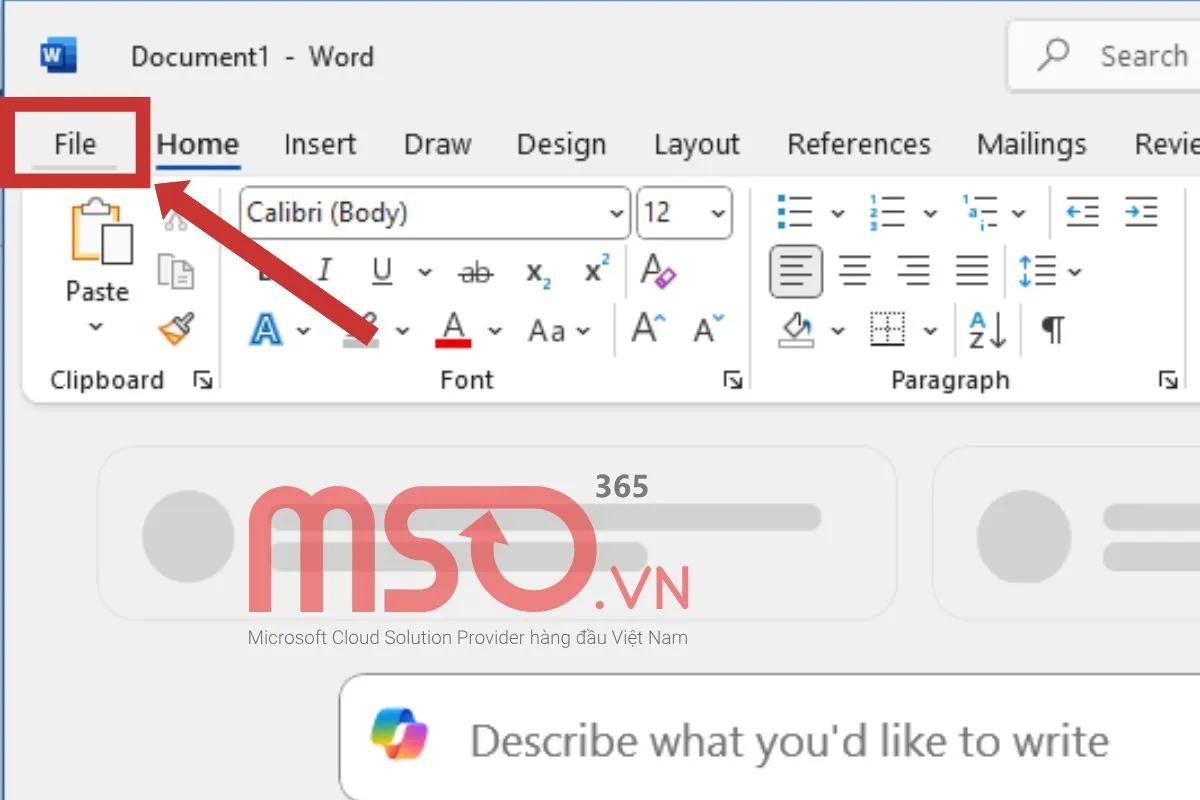The height and width of the screenshot is (800, 1200).
Task: Expand numbering library arrow
Action: click(x=929, y=214)
